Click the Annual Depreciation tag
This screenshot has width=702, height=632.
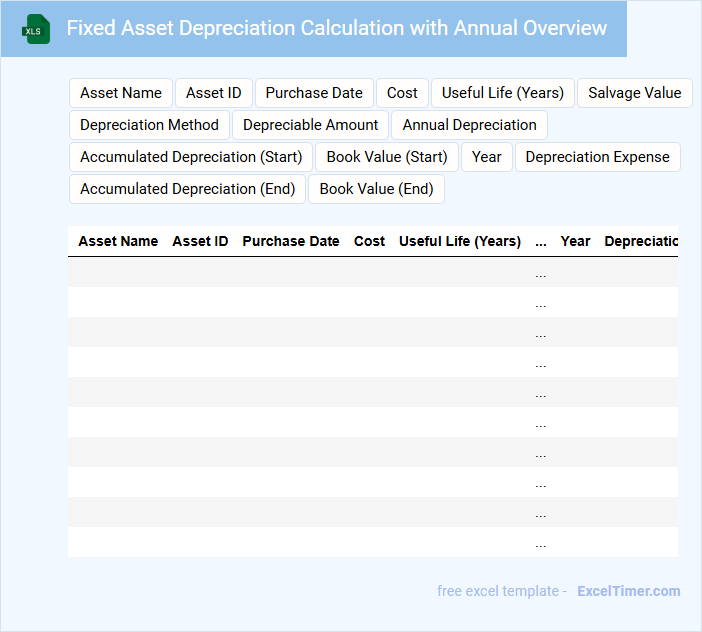tap(469, 125)
